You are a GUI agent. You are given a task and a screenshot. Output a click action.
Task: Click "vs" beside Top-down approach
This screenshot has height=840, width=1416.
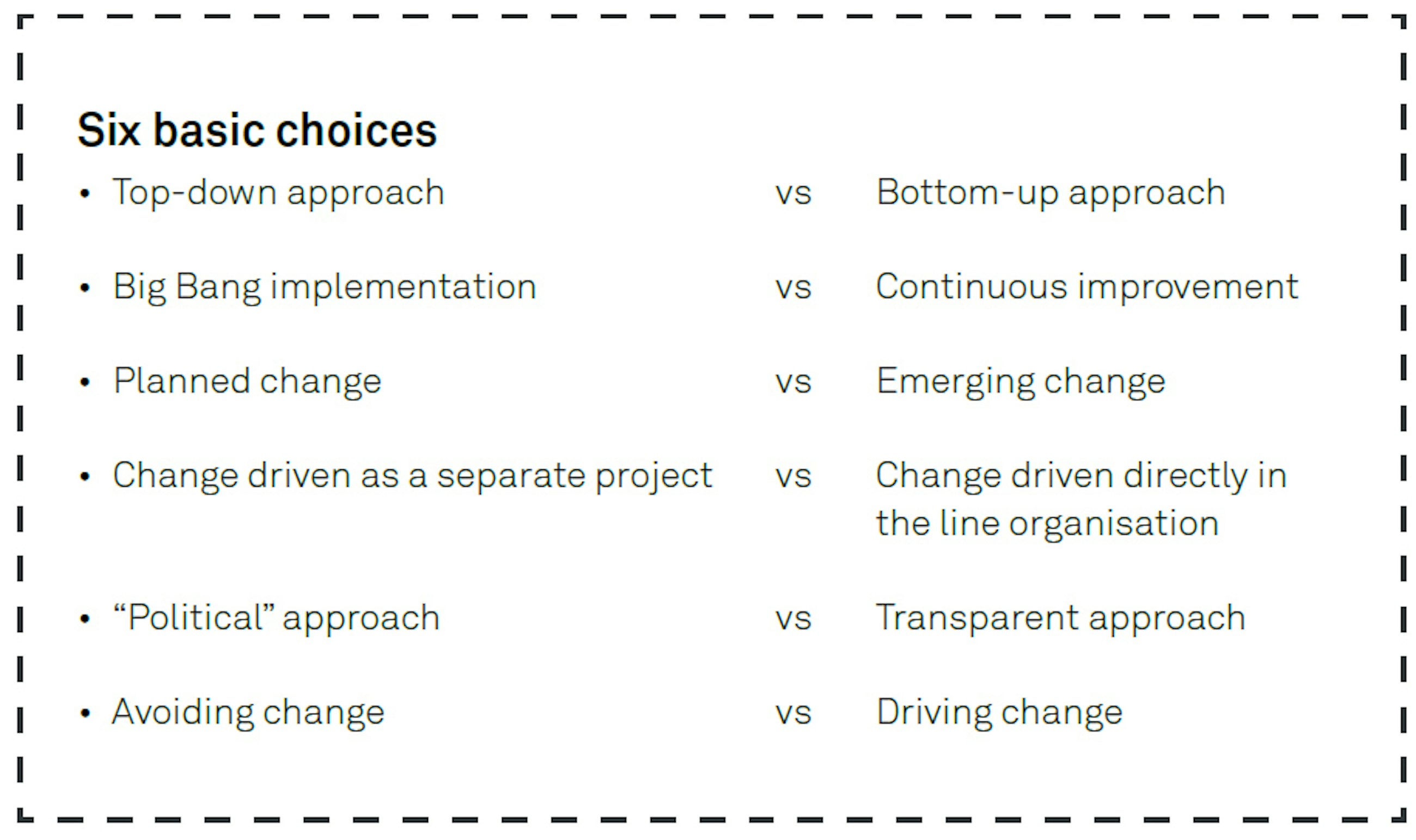(x=792, y=194)
